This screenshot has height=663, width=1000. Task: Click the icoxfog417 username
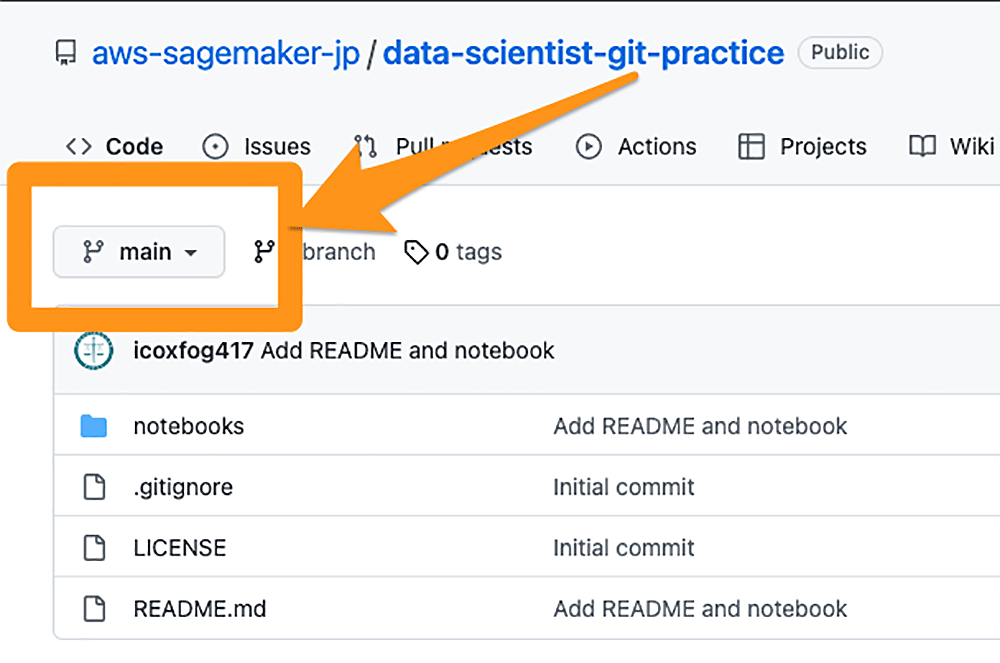[193, 351]
